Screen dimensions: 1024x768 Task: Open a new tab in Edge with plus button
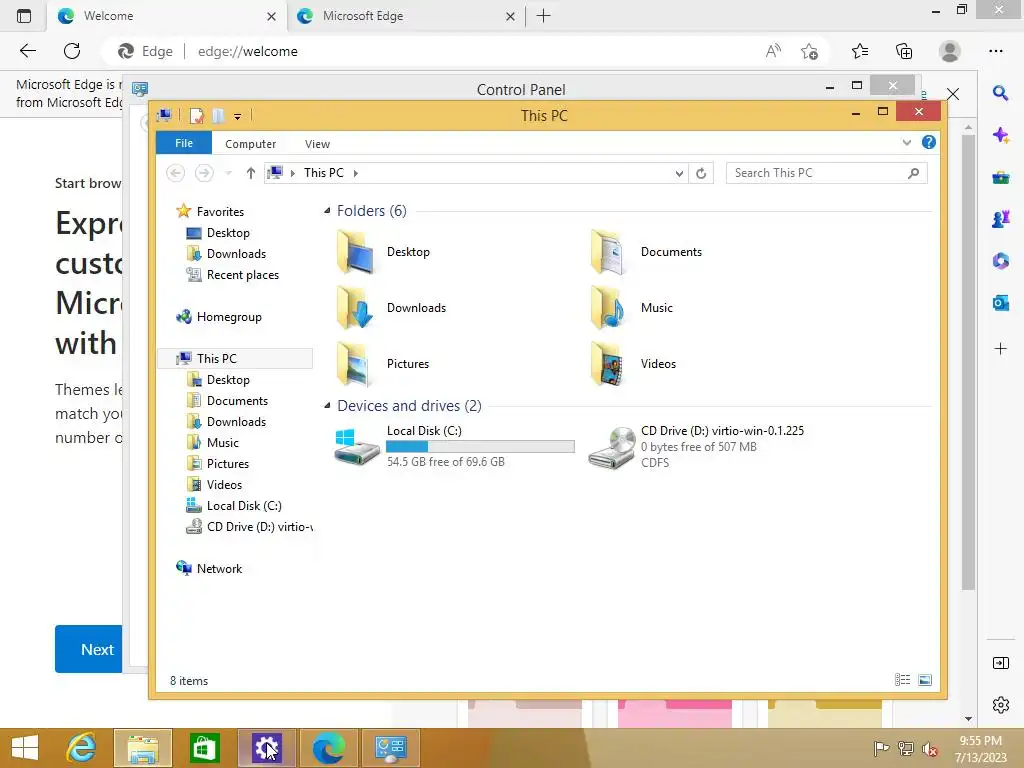tap(543, 16)
